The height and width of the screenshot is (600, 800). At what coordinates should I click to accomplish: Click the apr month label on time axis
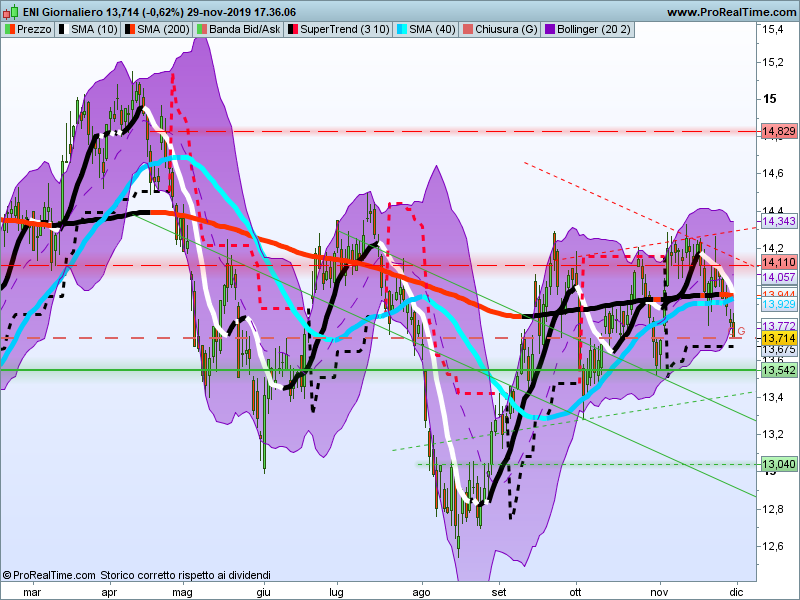coord(109,592)
